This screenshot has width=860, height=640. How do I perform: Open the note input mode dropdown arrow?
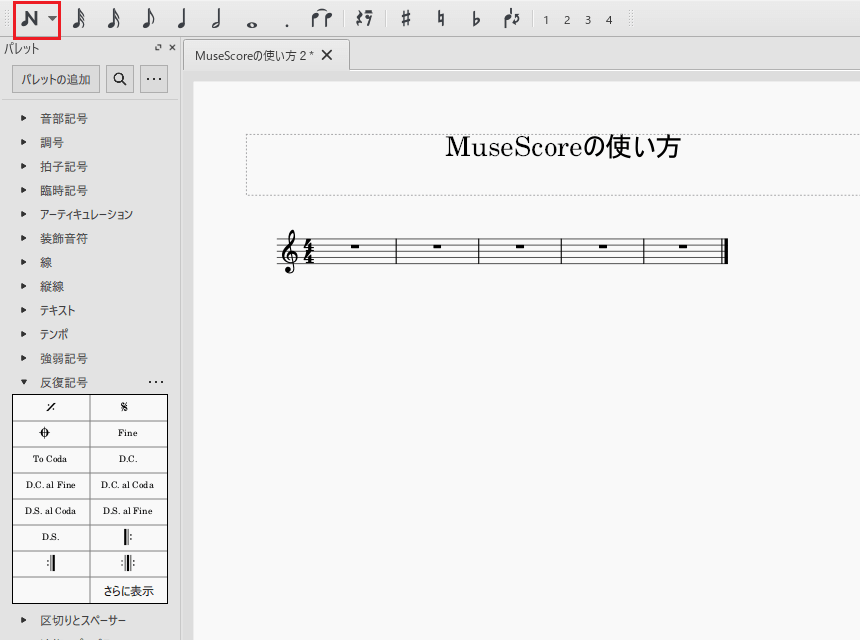click(x=52, y=19)
